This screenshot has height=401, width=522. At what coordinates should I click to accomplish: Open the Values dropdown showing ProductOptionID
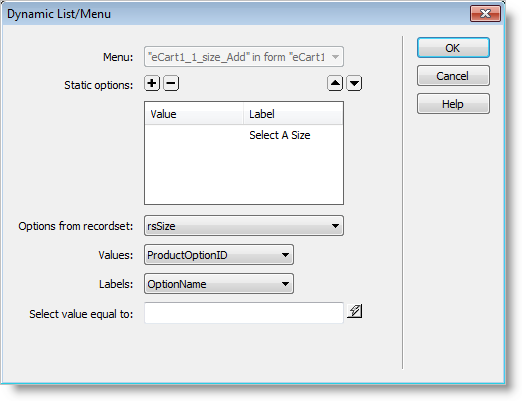(x=219, y=255)
